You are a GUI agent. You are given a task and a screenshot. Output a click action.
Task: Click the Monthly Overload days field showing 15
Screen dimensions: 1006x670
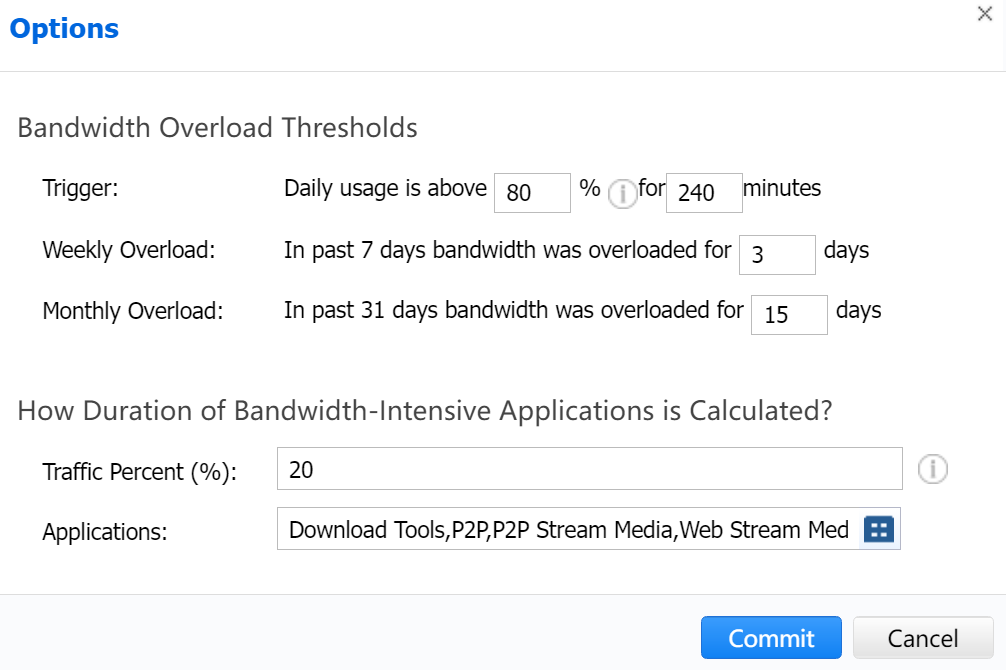[x=788, y=315]
